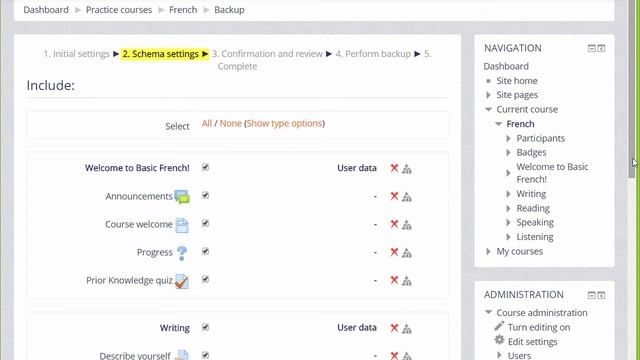
Task: Open Site home in Navigation
Action: pyautogui.click(x=517, y=81)
